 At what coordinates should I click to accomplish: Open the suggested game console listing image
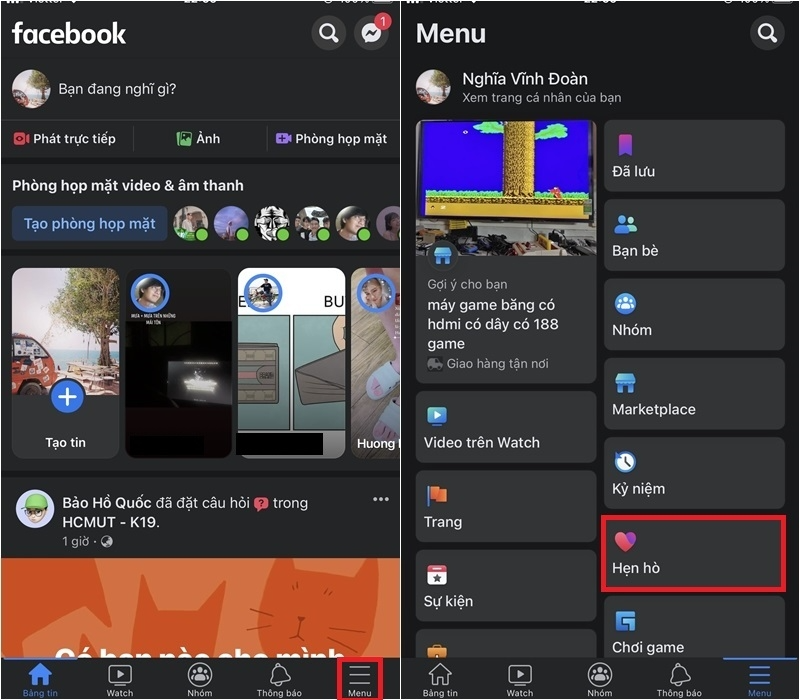(x=506, y=188)
